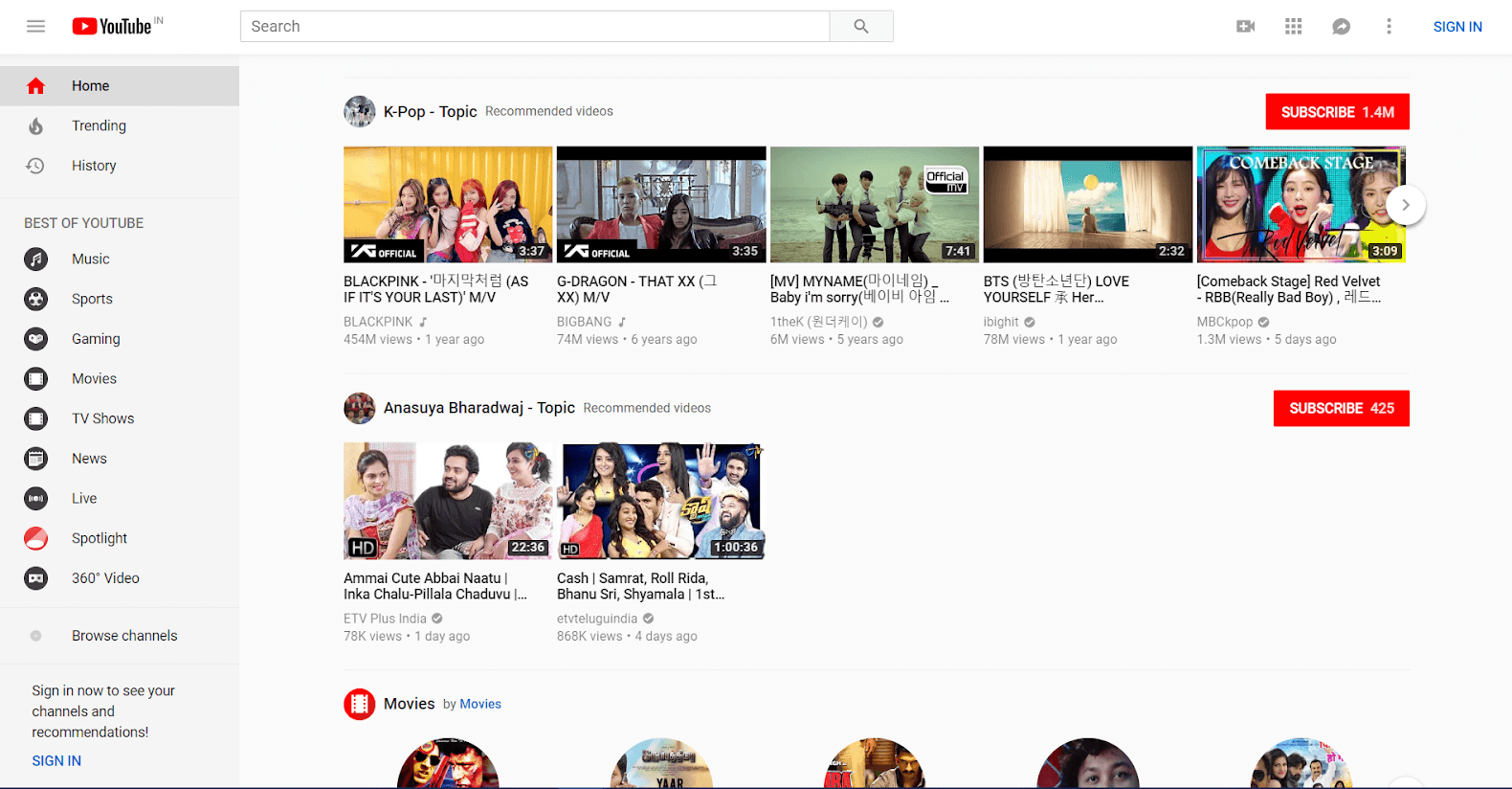Open BLACKPINK channel name under video
This screenshot has height=789, width=1512.
(x=378, y=322)
